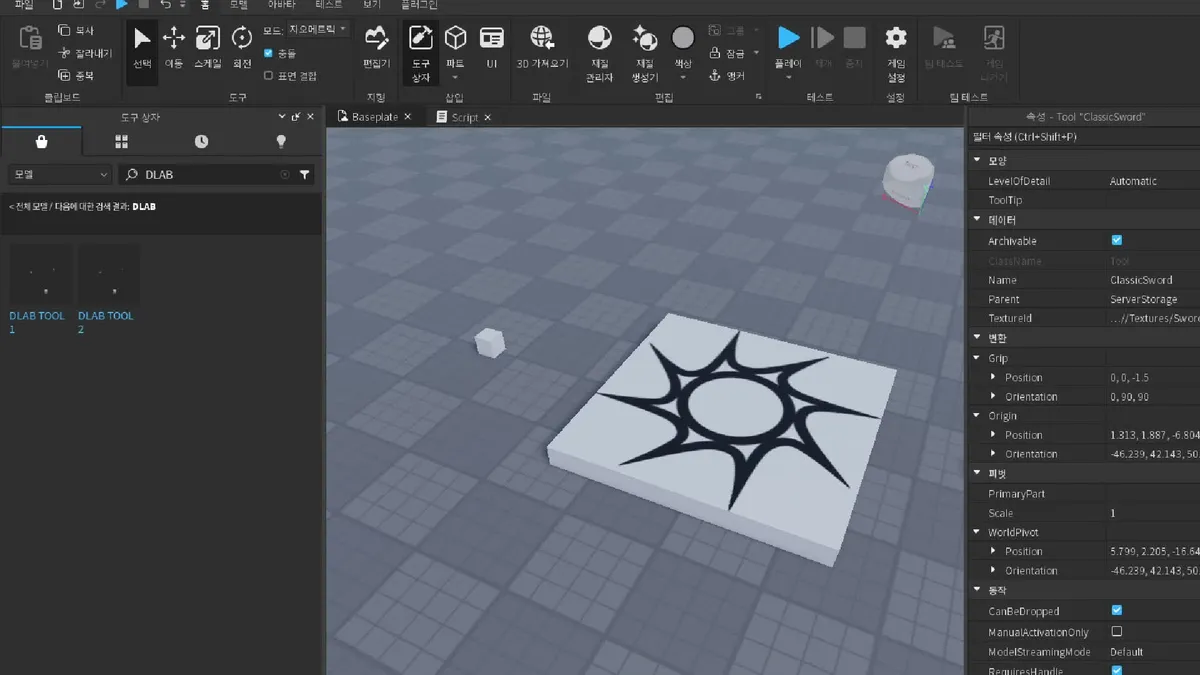This screenshot has width=1200, height=675.
Task: Click quick-access undo arrow
Action: pyautogui.click(x=165, y=5)
